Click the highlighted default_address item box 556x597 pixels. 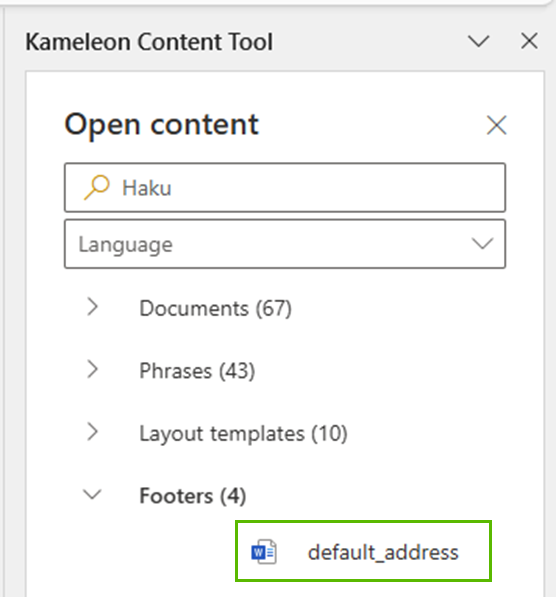[x=363, y=551]
